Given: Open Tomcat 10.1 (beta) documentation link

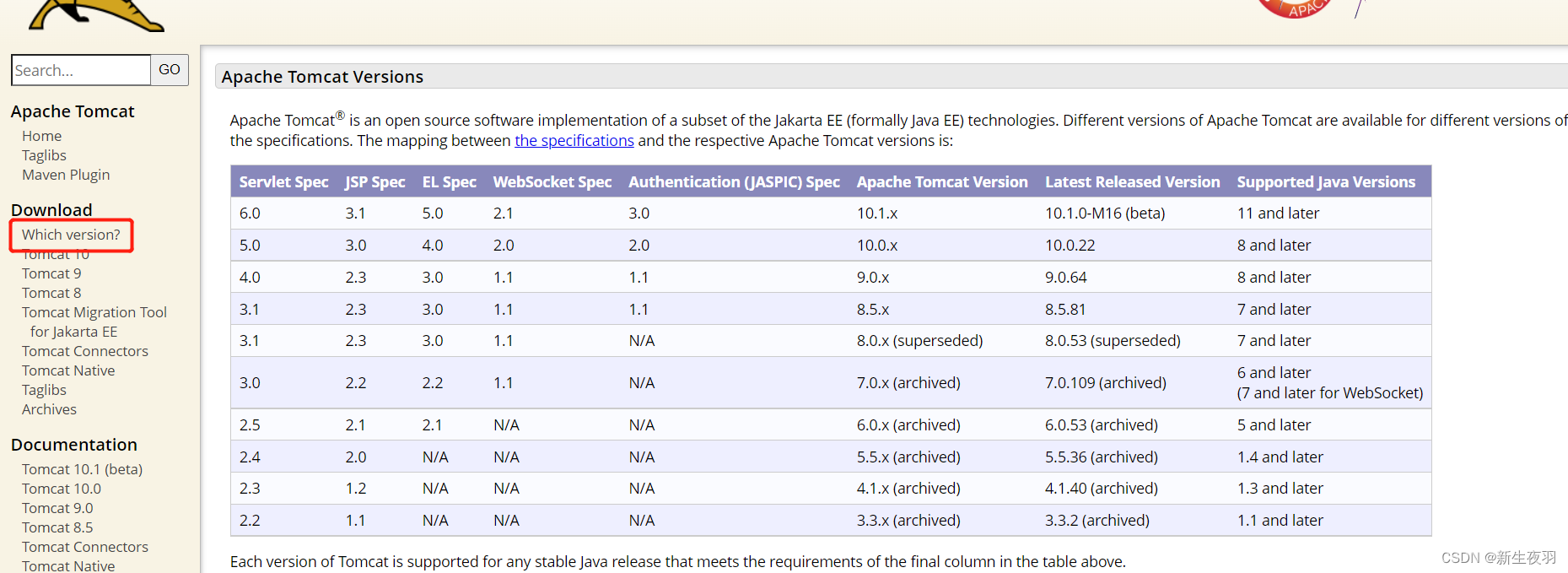Looking at the screenshot, I should 82,469.
